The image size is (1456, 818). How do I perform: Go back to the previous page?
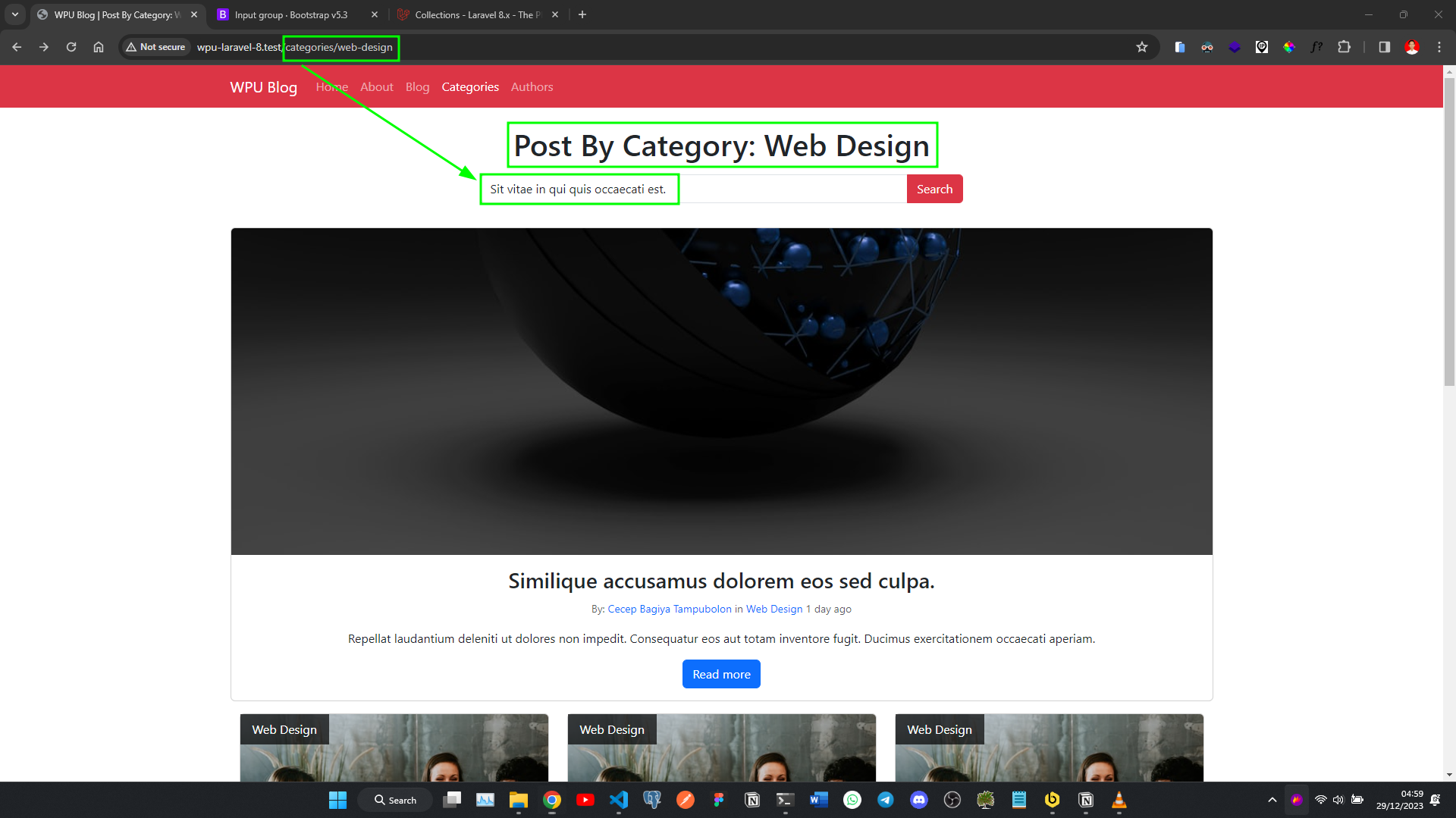17,47
